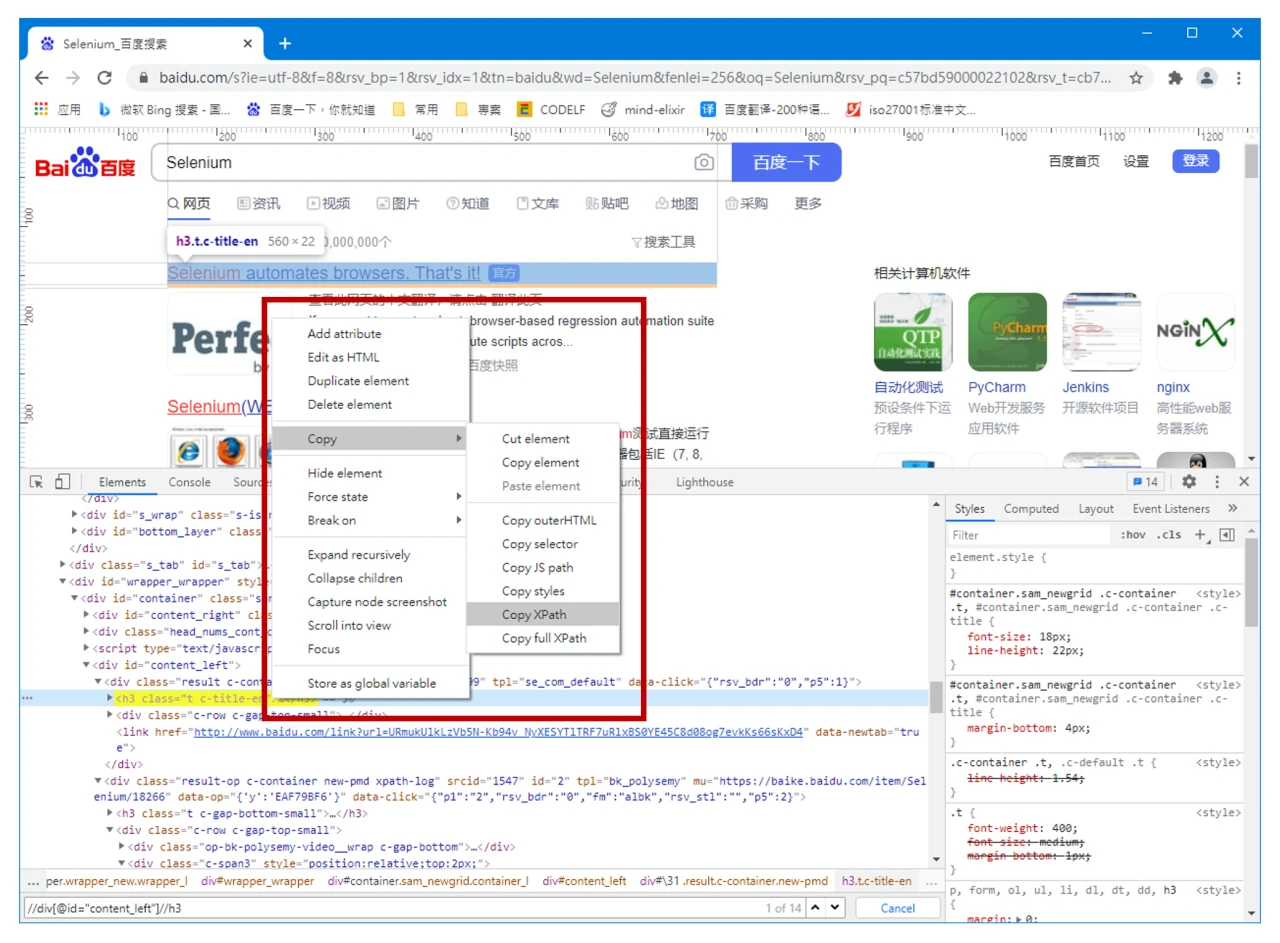1280x943 pixels.
Task: Open the DevTools three-dot customize menu
Action: point(1217,482)
